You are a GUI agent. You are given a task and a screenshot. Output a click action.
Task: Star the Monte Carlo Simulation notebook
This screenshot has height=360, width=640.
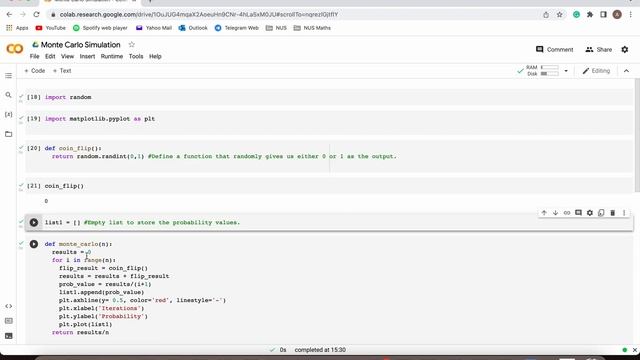pyautogui.click(x=131, y=44)
